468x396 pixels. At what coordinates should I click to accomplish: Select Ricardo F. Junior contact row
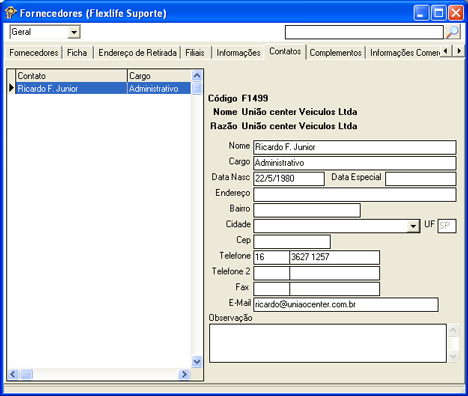point(99,88)
